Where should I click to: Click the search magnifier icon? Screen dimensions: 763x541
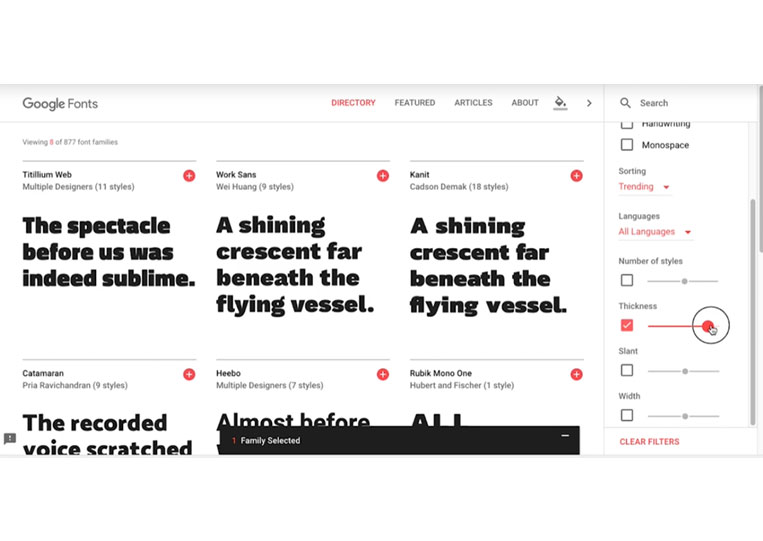point(625,103)
